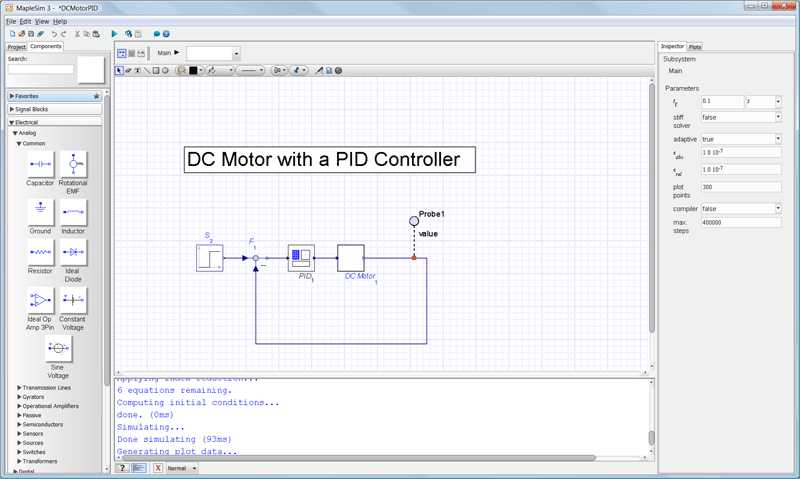Screen dimensions: 800x479
Task: Click the black fill color swatch
Action: [x=193, y=71]
